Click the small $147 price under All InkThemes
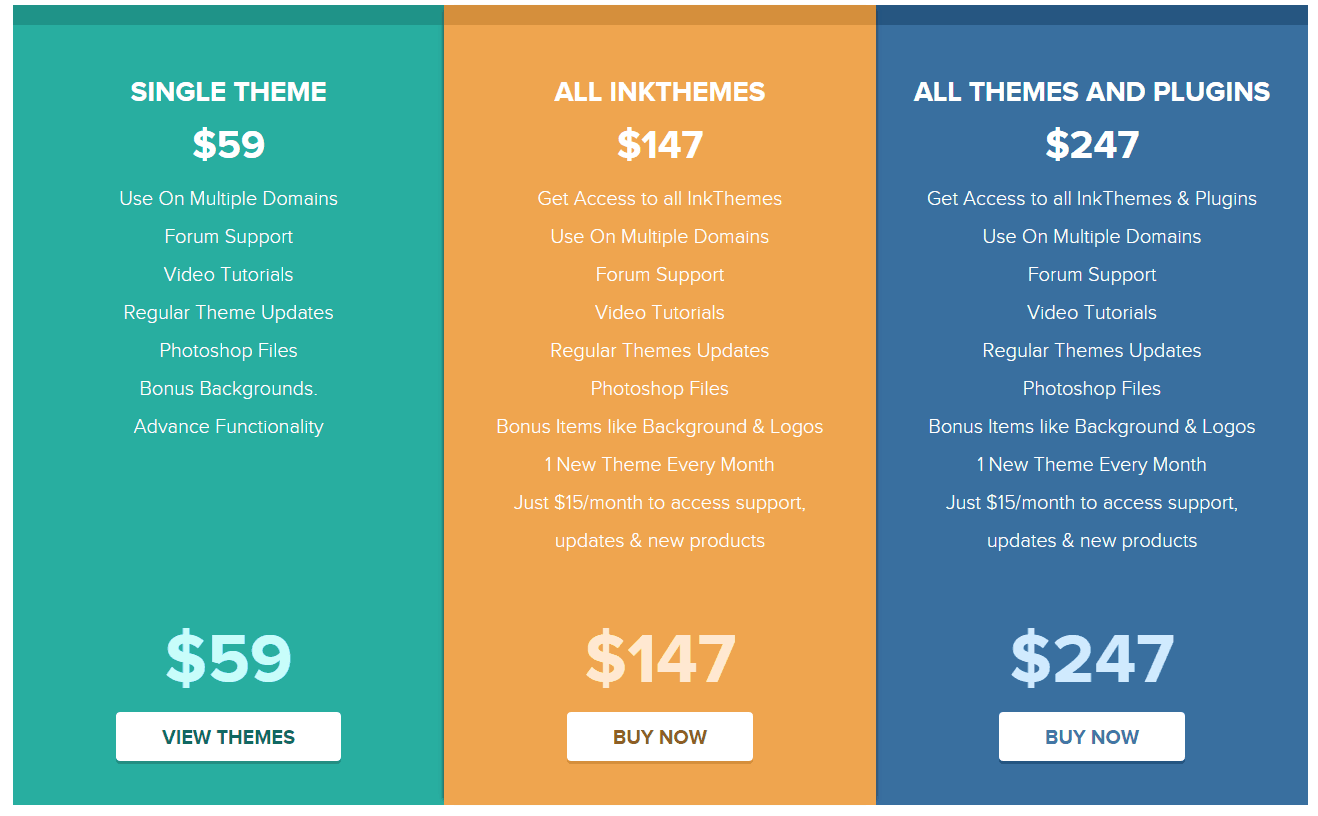This screenshot has width=1318, height=816. click(x=660, y=145)
